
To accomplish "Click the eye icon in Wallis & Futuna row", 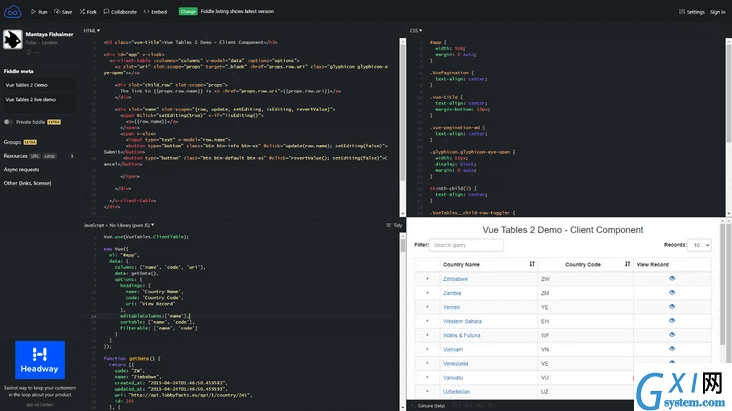I will point(672,334).
